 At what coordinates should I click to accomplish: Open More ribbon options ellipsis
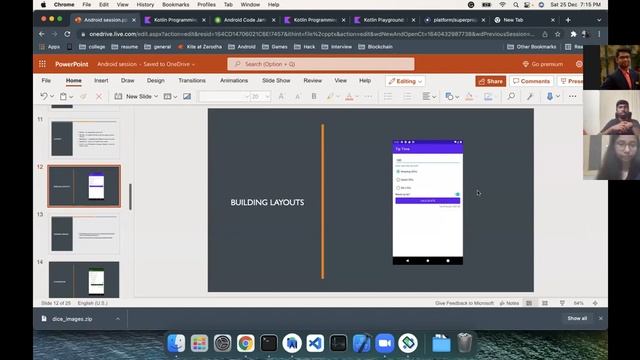pyautogui.click(x=573, y=96)
